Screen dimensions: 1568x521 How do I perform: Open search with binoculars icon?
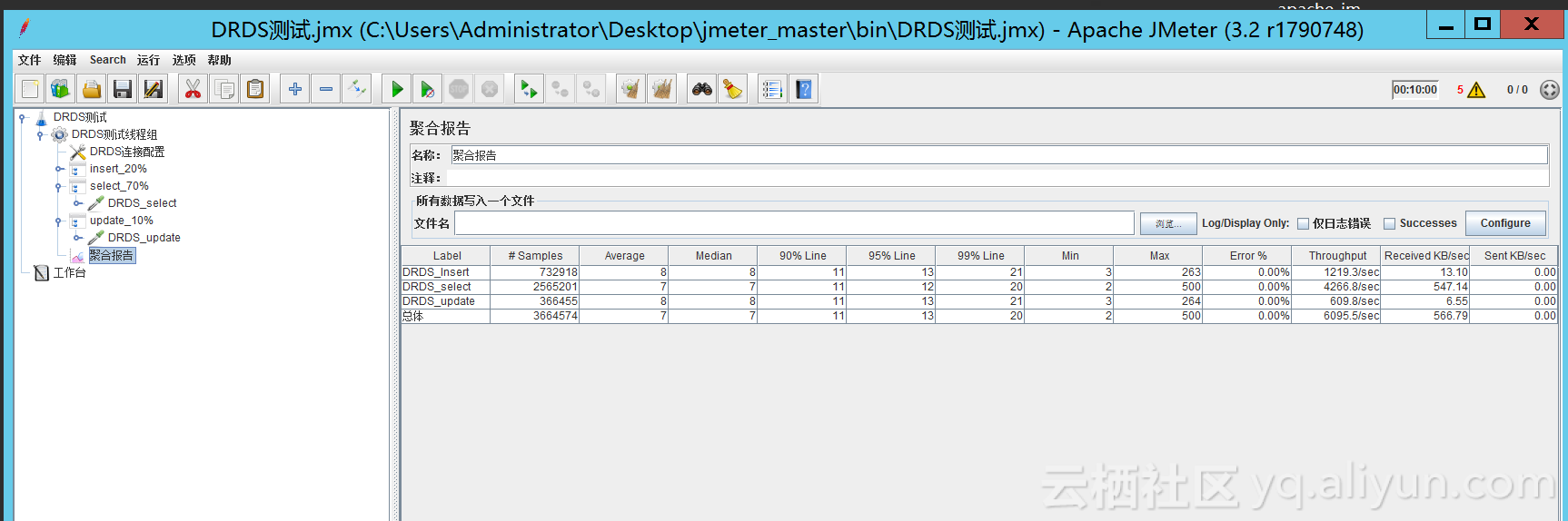pyautogui.click(x=702, y=89)
